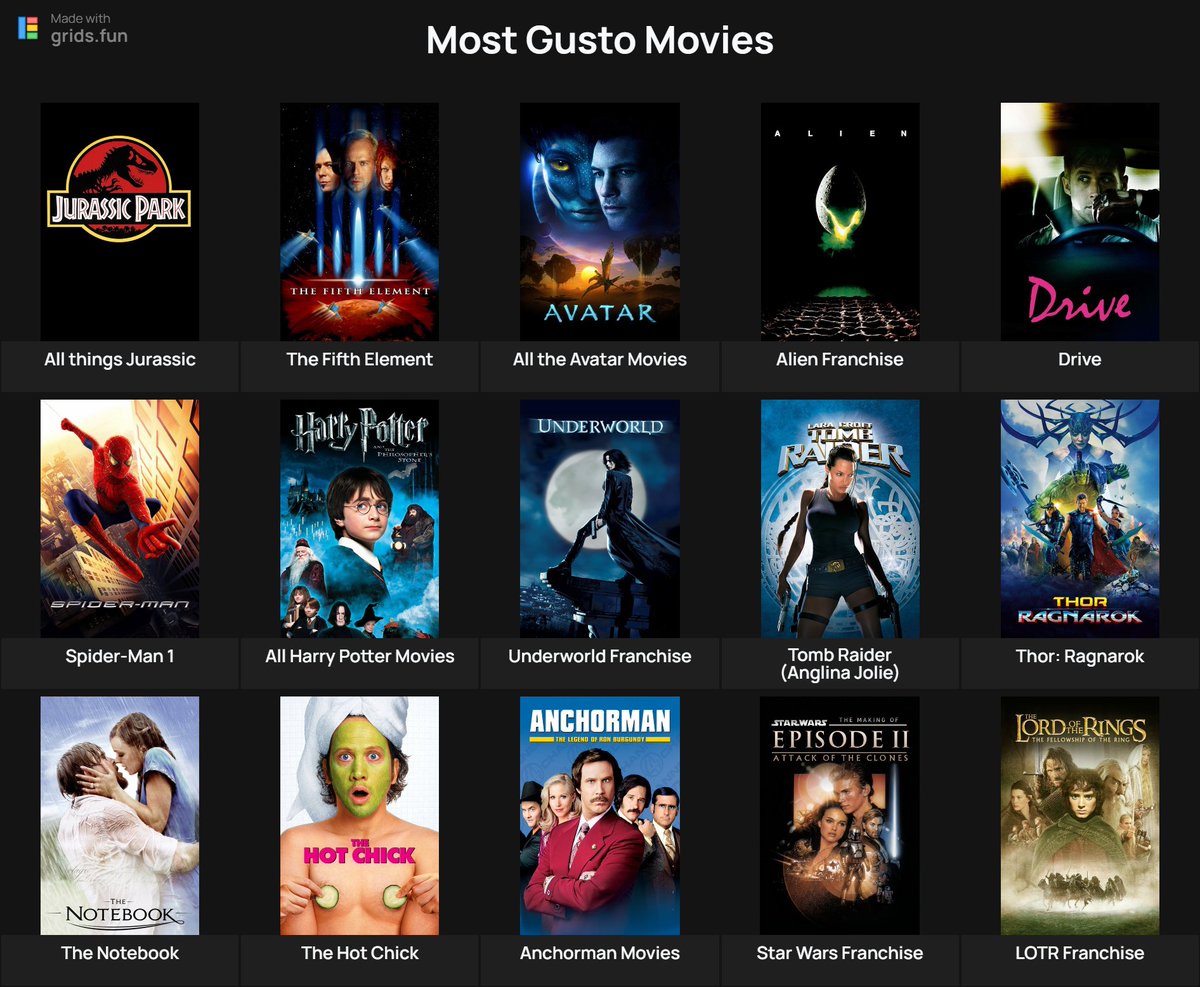1200x987 pixels.
Task: Select the Avatar movie poster
Action: click(600, 221)
